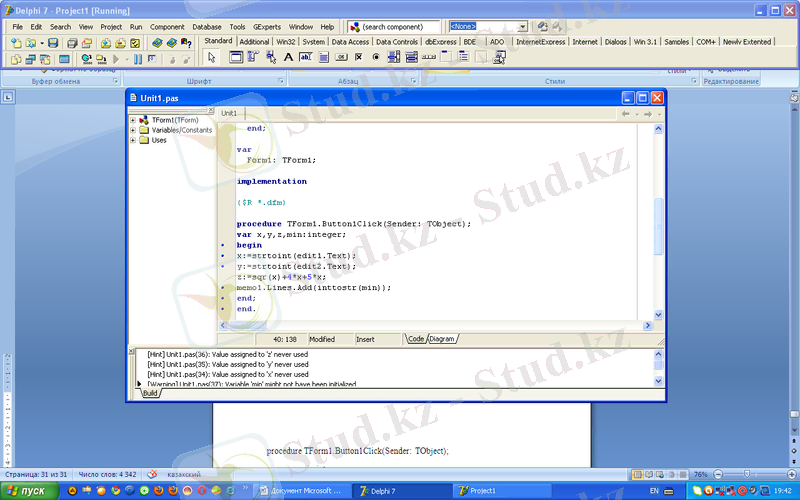Expand the TForm1 tree node
This screenshot has width=800, height=500.
click(133, 120)
